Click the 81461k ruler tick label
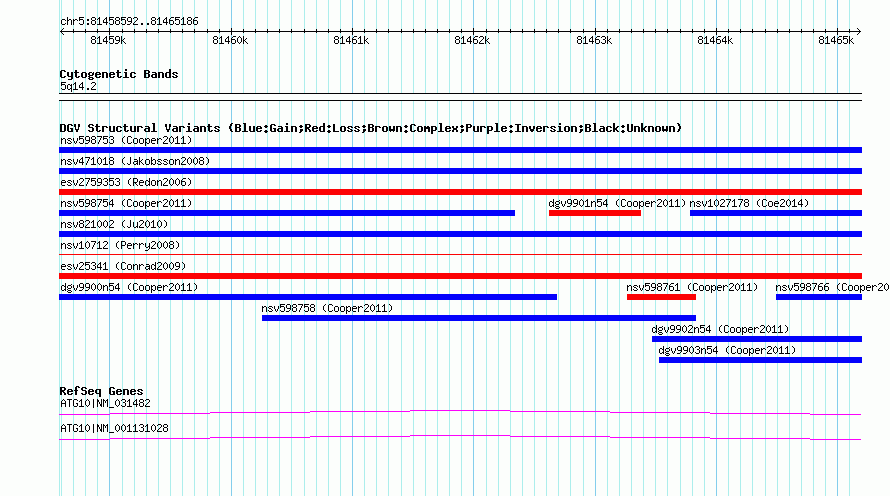890x496 pixels. [x=351, y=40]
